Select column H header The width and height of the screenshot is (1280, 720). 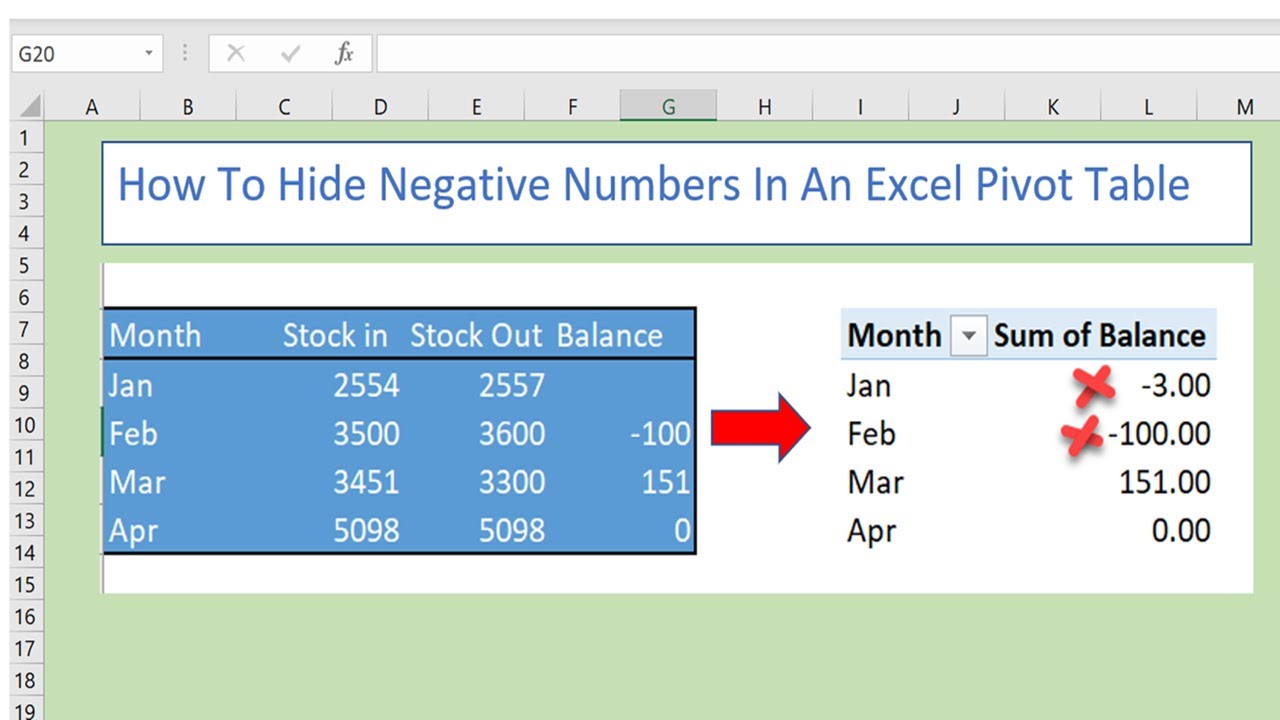[764, 106]
